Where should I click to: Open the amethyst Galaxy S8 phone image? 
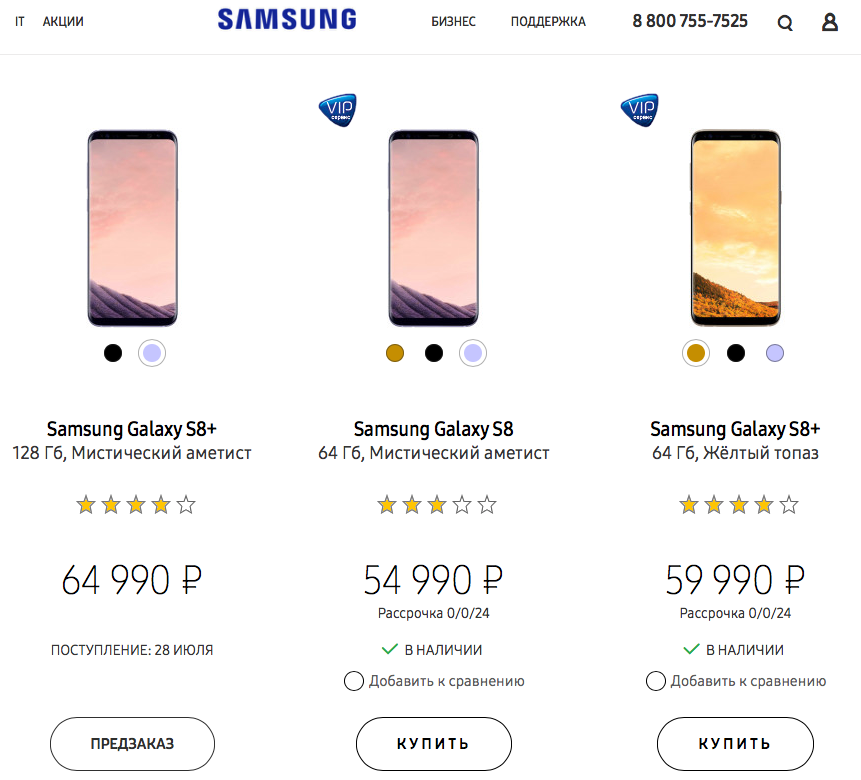pyautogui.click(x=434, y=228)
